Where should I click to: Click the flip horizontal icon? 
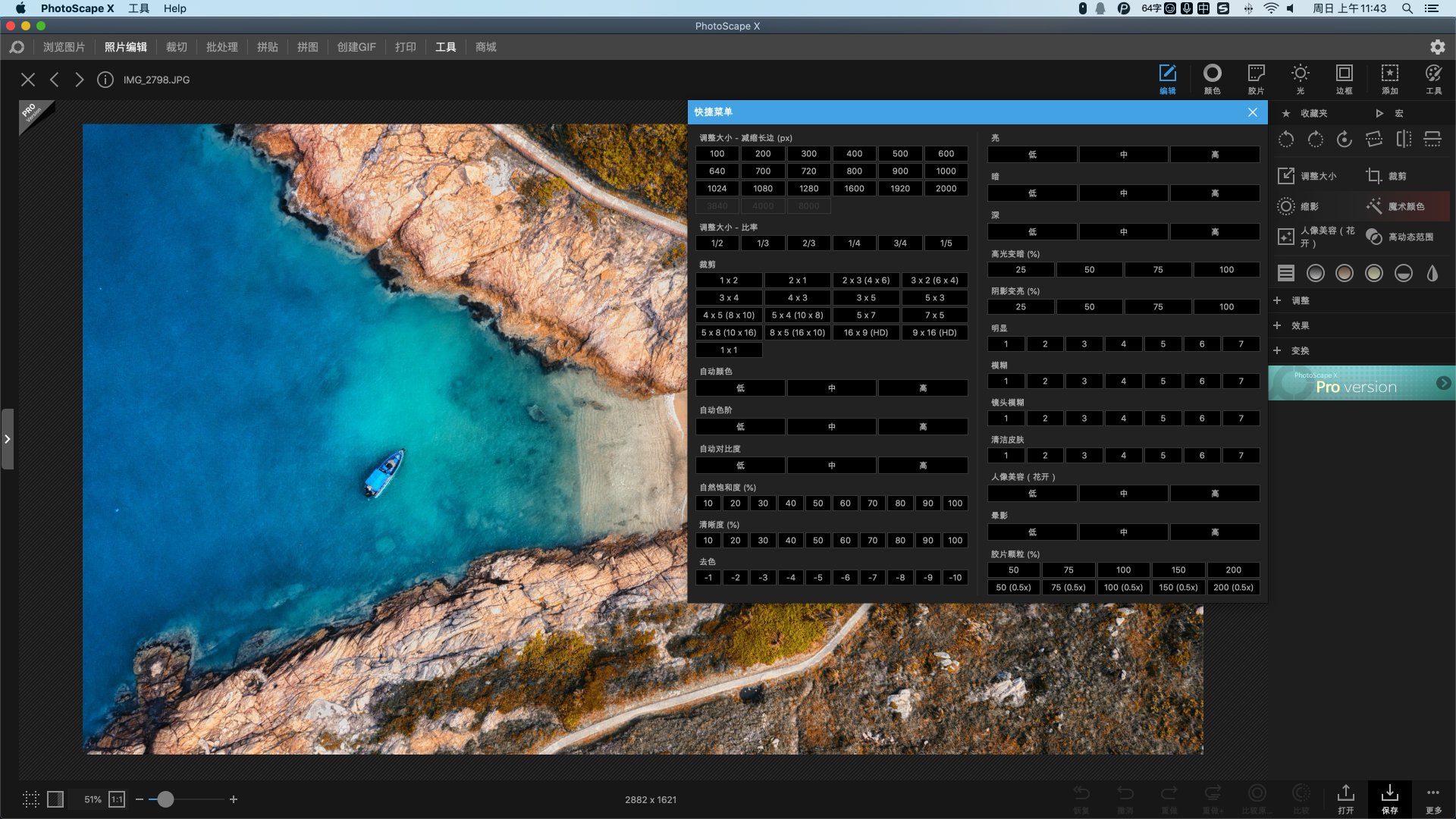tap(1404, 140)
